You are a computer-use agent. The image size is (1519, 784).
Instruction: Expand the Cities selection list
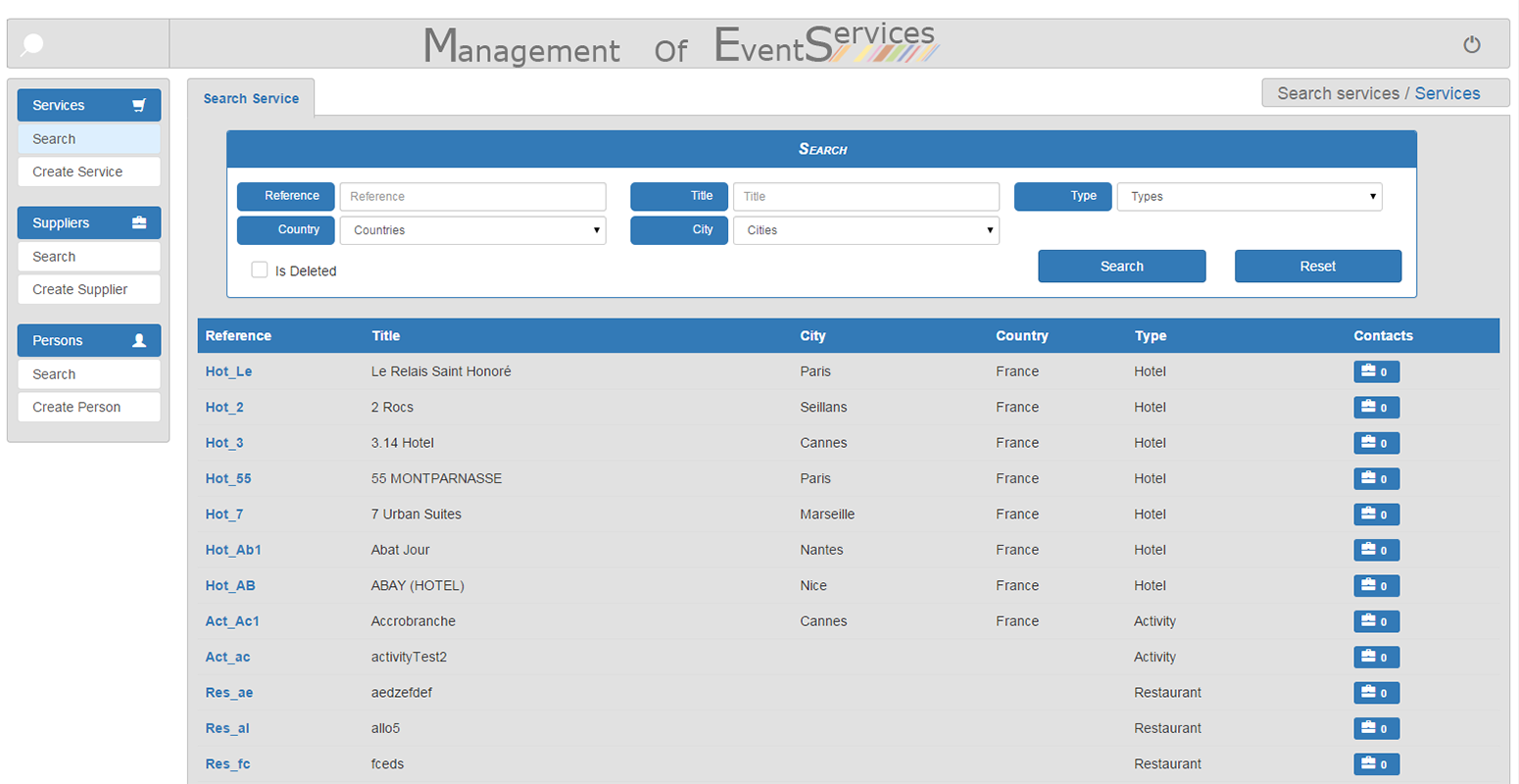[866, 230]
